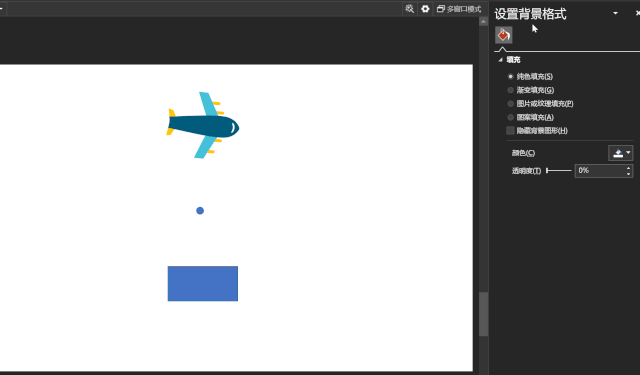Viewport: 640px width, 375px height.
Task: Select the paint bucket Fill tab icon
Action: pyautogui.click(x=504, y=35)
